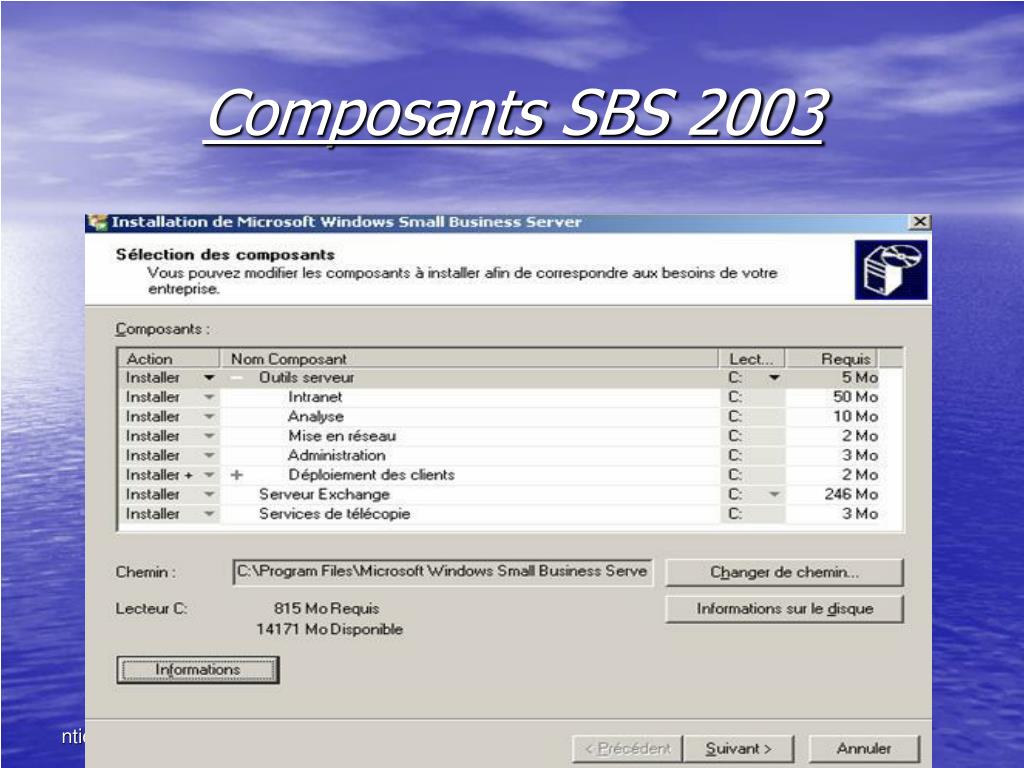Click the Lect... column header
1024x768 pixels.
[752, 359]
